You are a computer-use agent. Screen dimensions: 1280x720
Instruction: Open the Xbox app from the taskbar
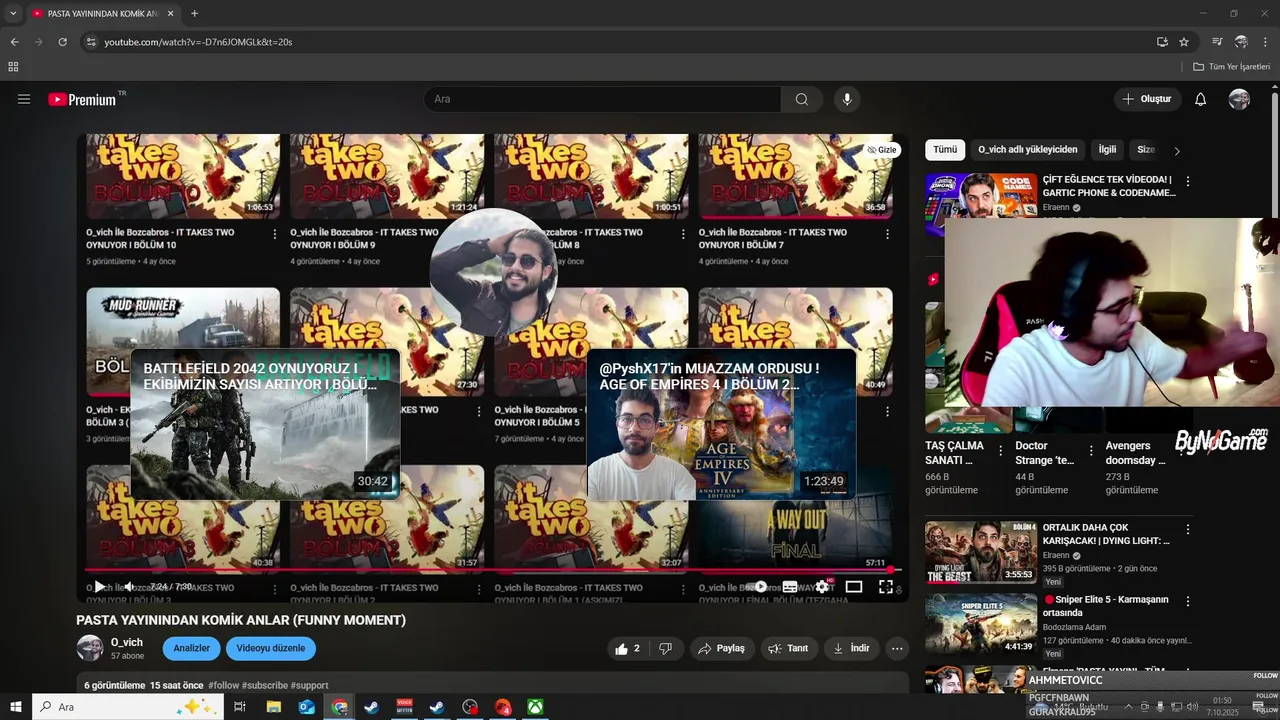(x=536, y=707)
